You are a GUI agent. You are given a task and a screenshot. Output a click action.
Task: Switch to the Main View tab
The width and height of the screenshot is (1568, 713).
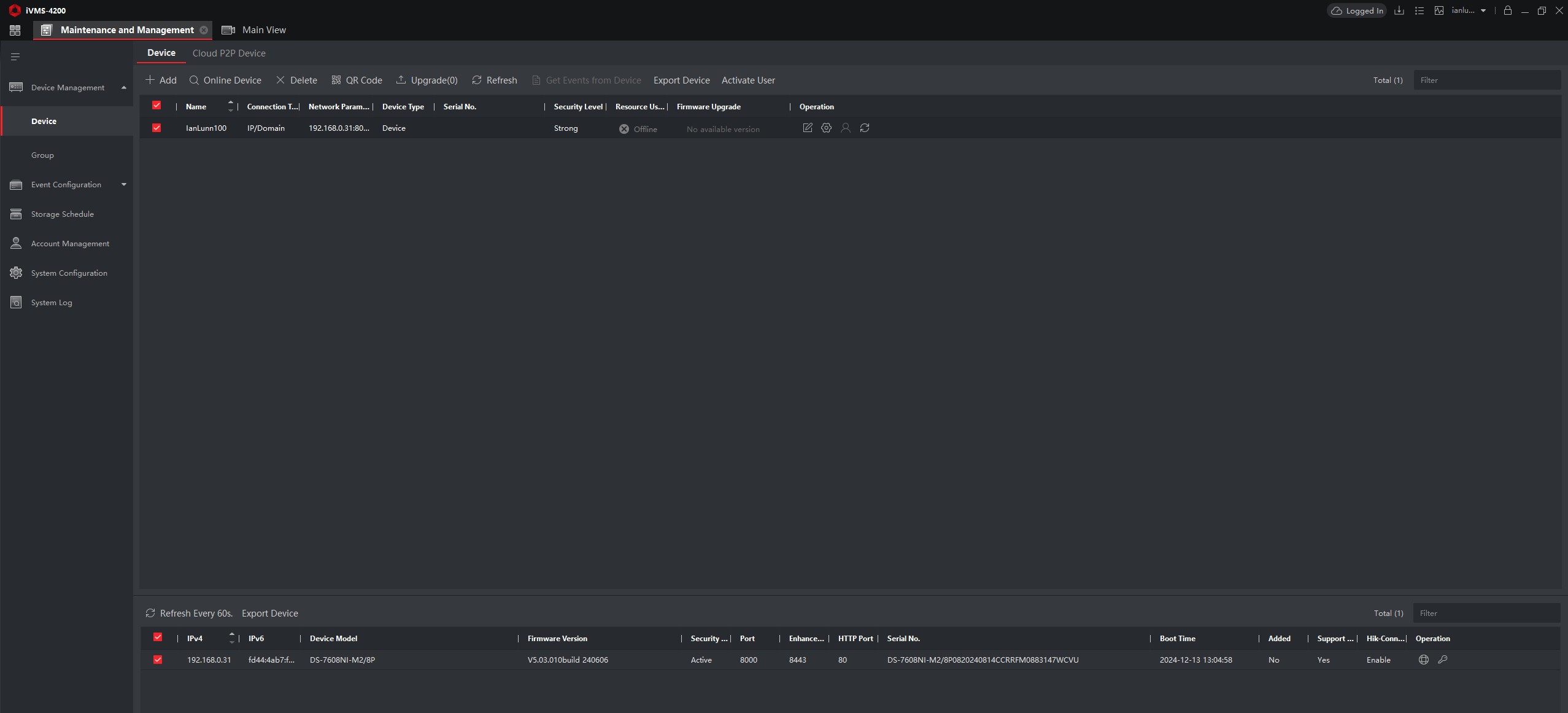[263, 30]
